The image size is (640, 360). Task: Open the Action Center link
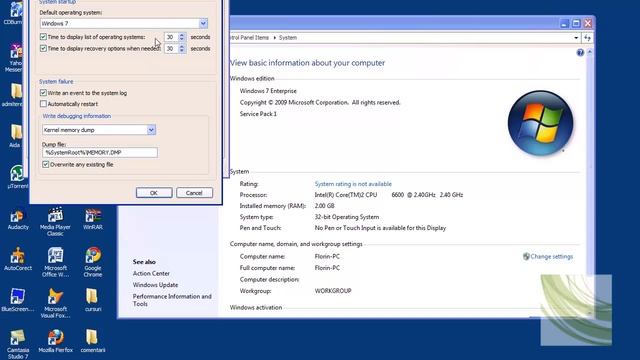tap(151, 273)
